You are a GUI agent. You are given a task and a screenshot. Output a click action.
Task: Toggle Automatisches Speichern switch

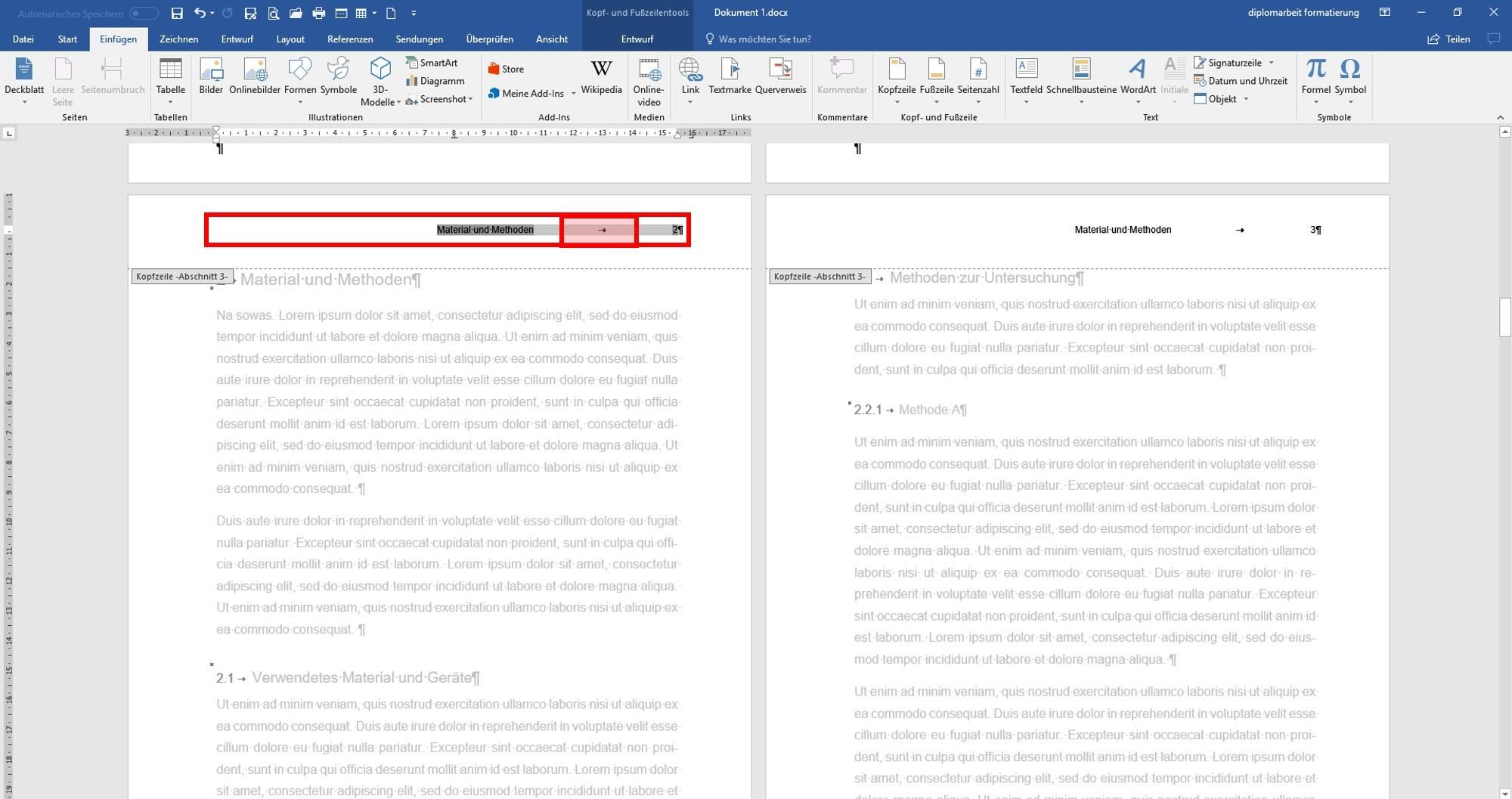[144, 14]
